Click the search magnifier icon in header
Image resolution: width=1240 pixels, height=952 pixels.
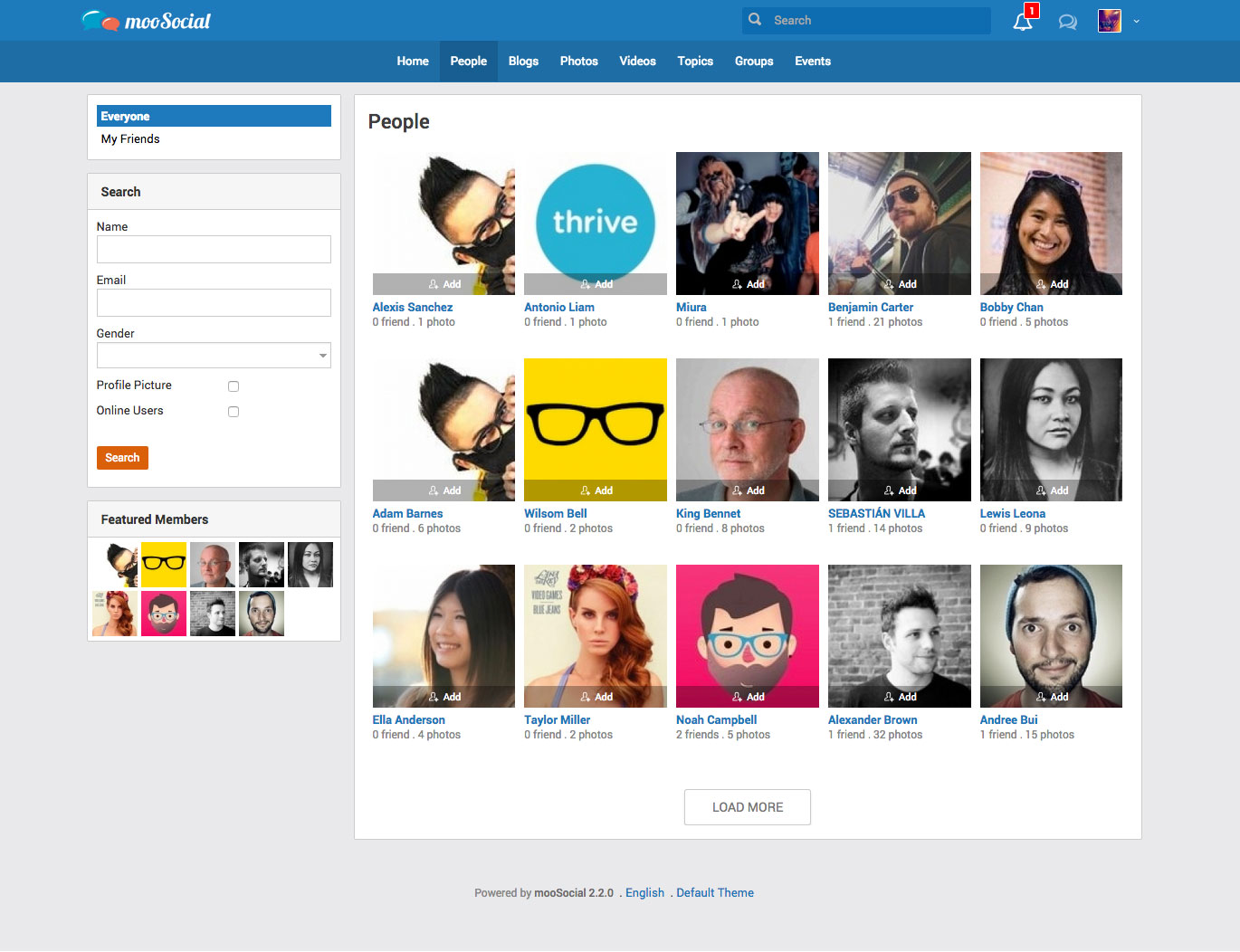pos(755,20)
